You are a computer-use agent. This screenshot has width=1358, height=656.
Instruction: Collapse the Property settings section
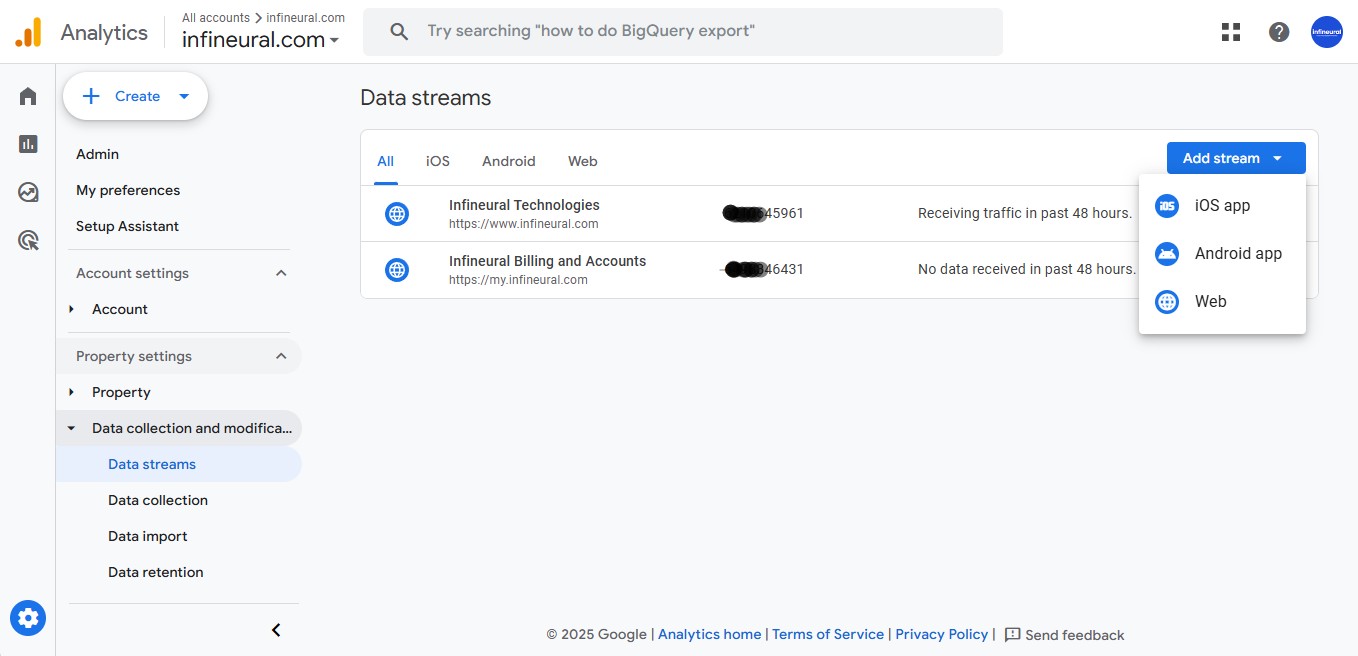click(x=281, y=356)
